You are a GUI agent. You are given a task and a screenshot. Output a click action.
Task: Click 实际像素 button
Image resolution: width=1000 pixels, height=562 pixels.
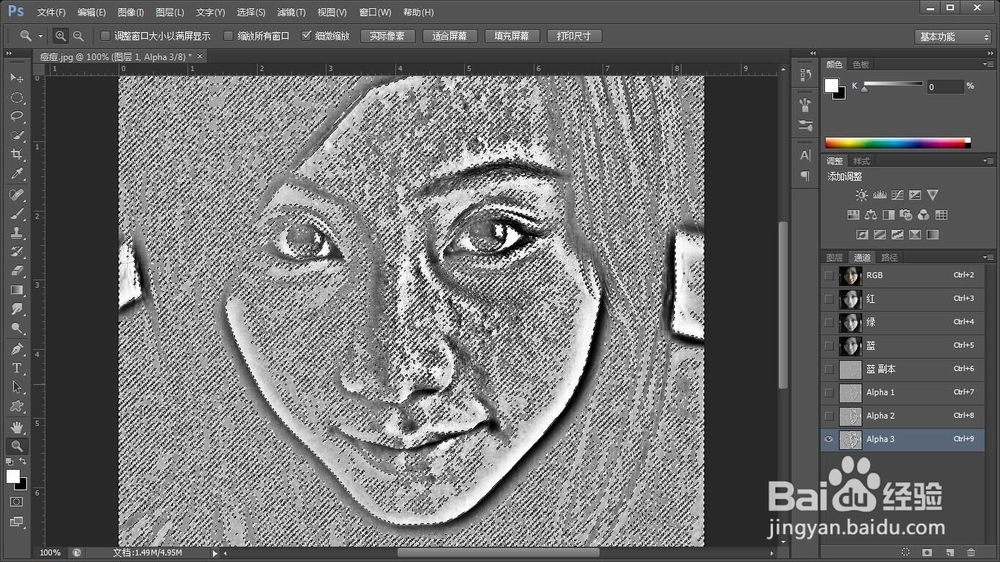click(x=387, y=36)
